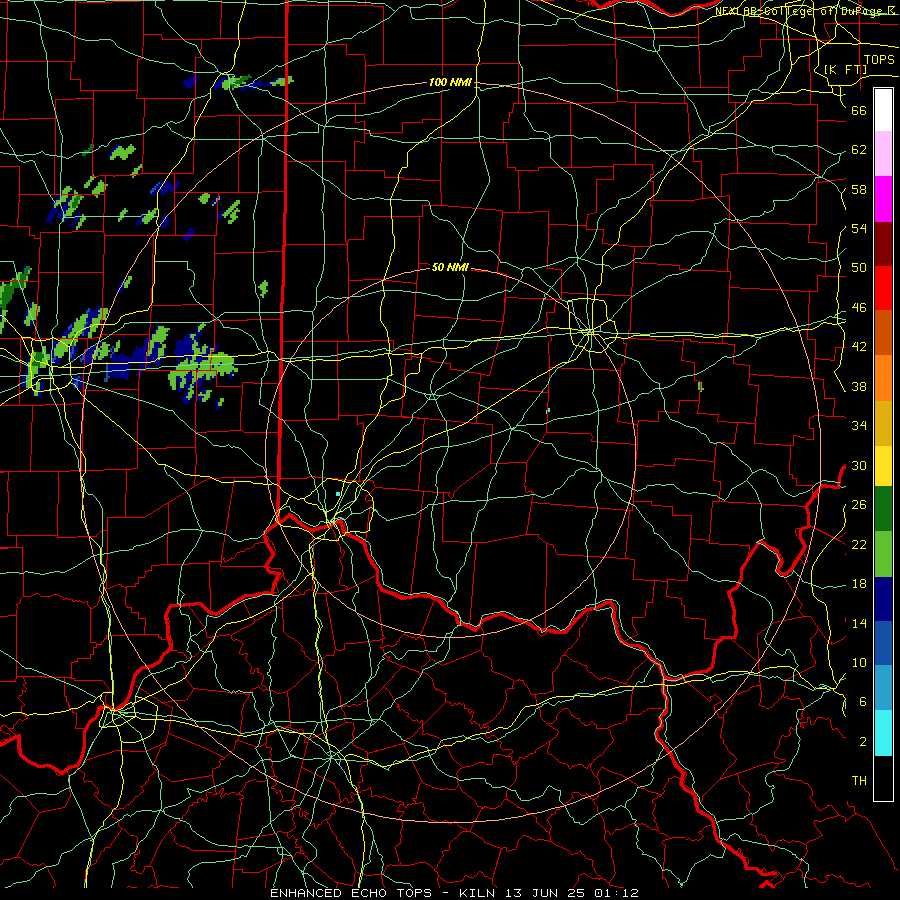This screenshot has width=900, height=900.
Task: Click the bright red swatch on the color scale
Action: pos(883,288)
